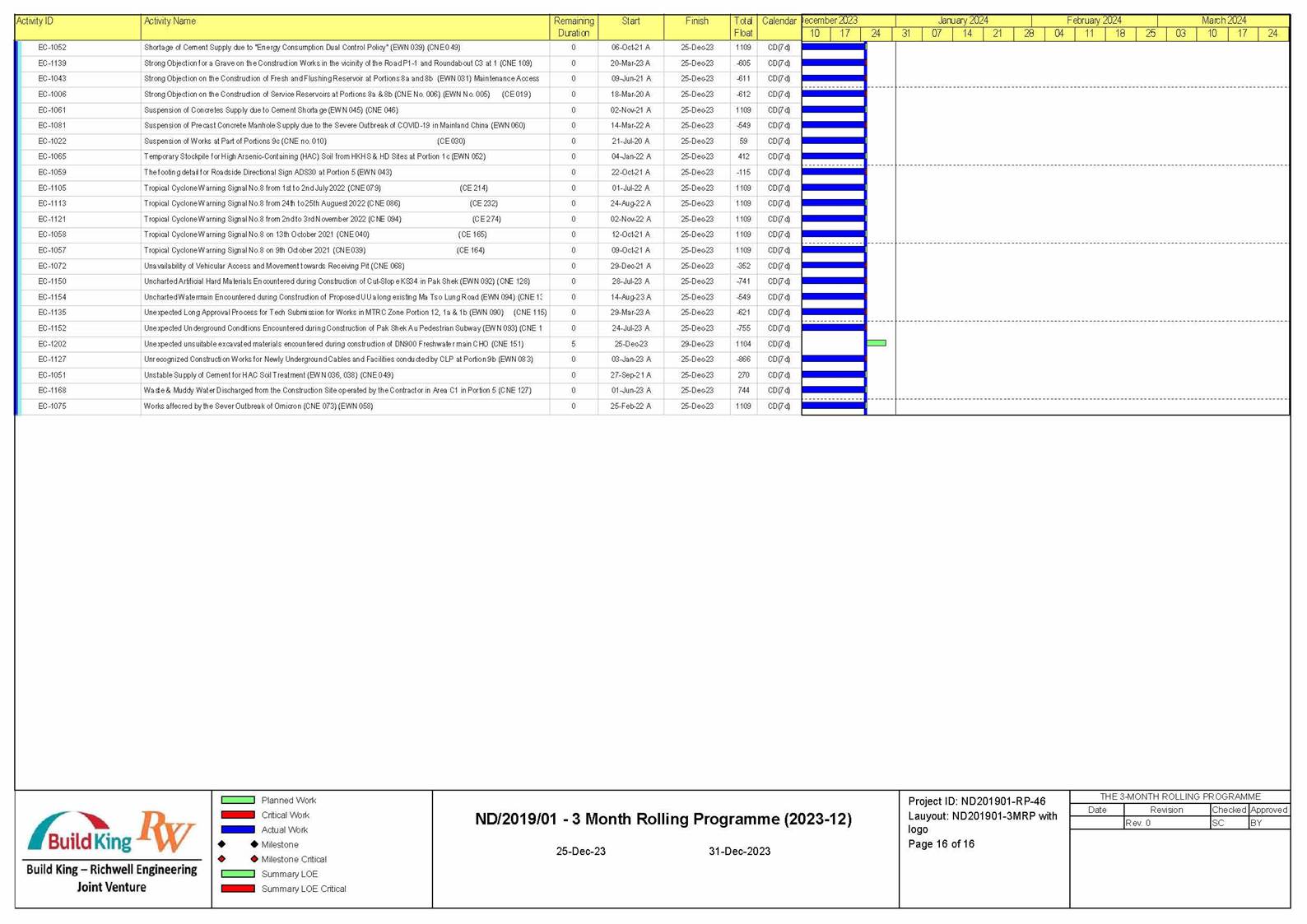1307x924 pixels.
Task: Click the Activity Name column header
Action: 170,21
